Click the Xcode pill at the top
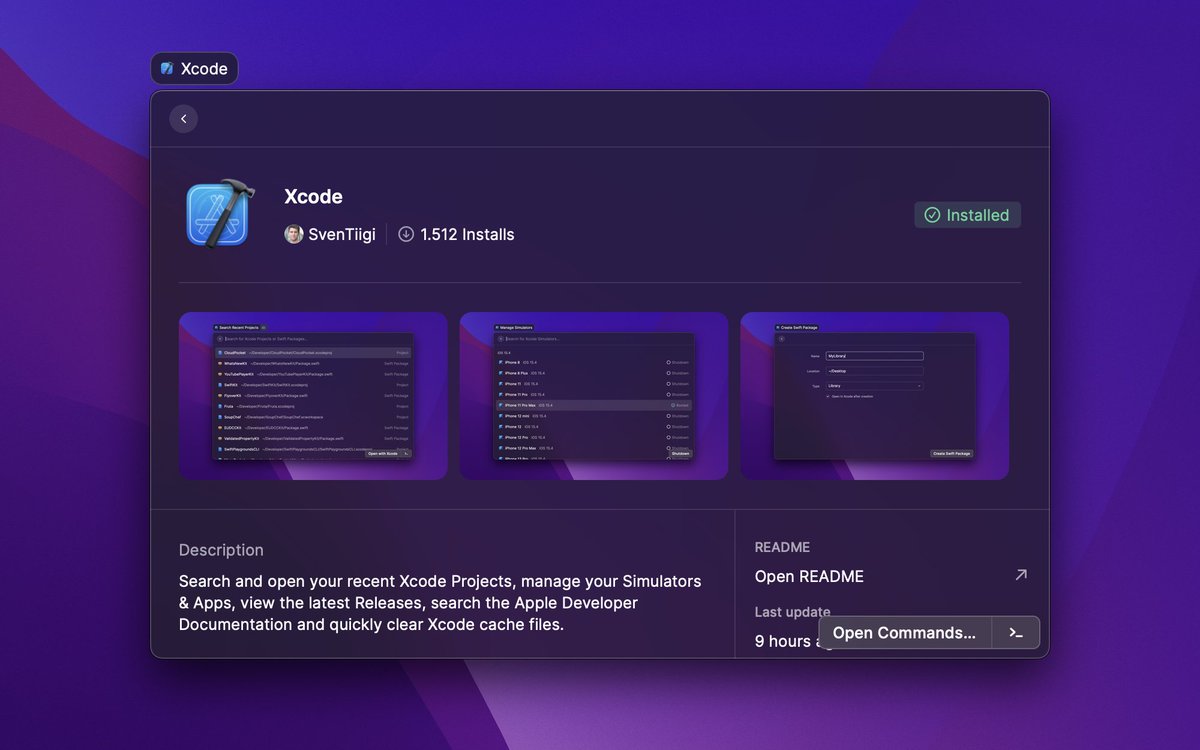Screen dimensions: 1200x750 point(194,68)
